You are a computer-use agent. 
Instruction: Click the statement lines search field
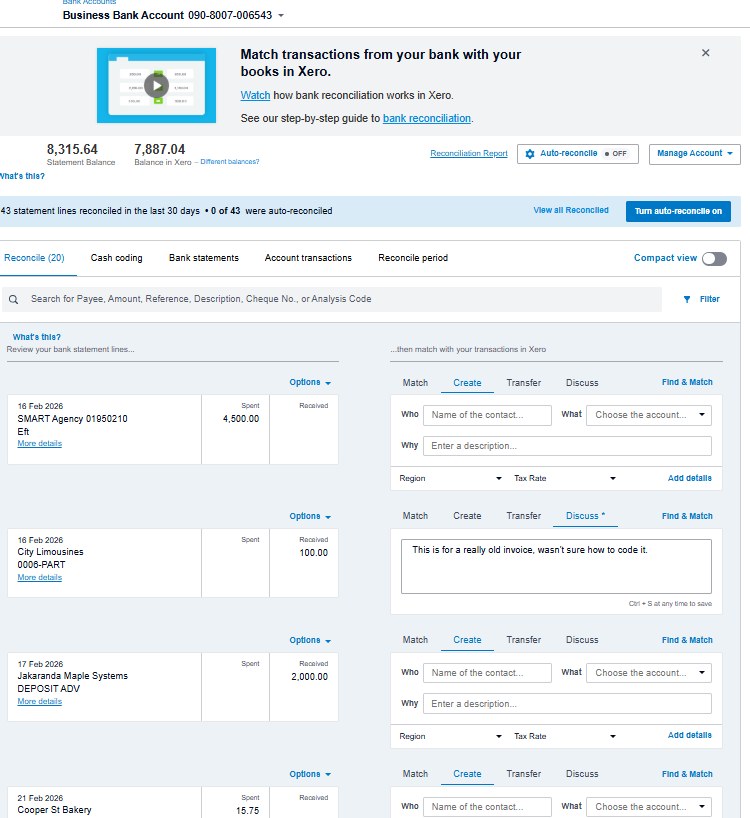coord(340,299)
